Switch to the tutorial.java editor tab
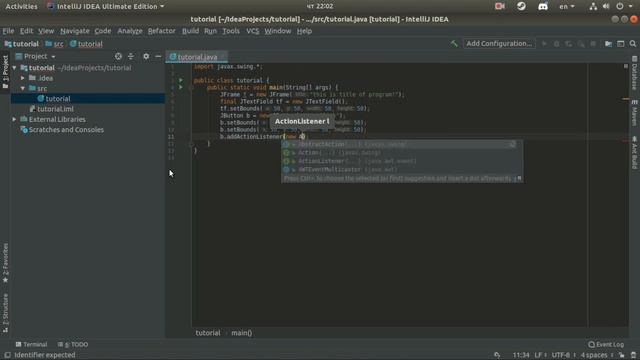The image size is (640, 360). 197,57
